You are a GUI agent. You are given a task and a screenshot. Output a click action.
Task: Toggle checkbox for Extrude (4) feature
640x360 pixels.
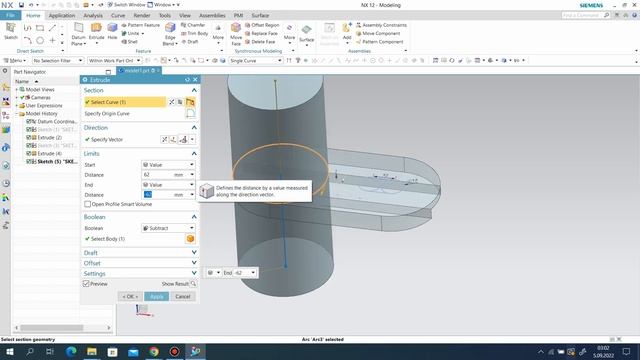tap(29, 153)
